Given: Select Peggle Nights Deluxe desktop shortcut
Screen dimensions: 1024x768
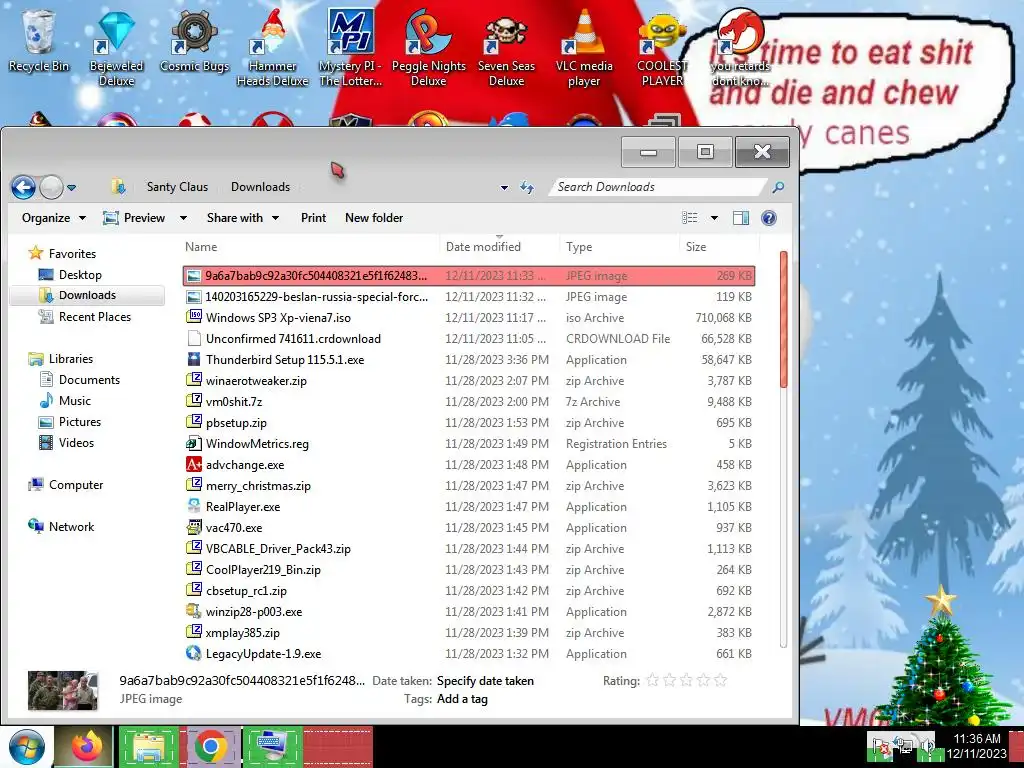Looking at the screenshot, I should [428, 47].
